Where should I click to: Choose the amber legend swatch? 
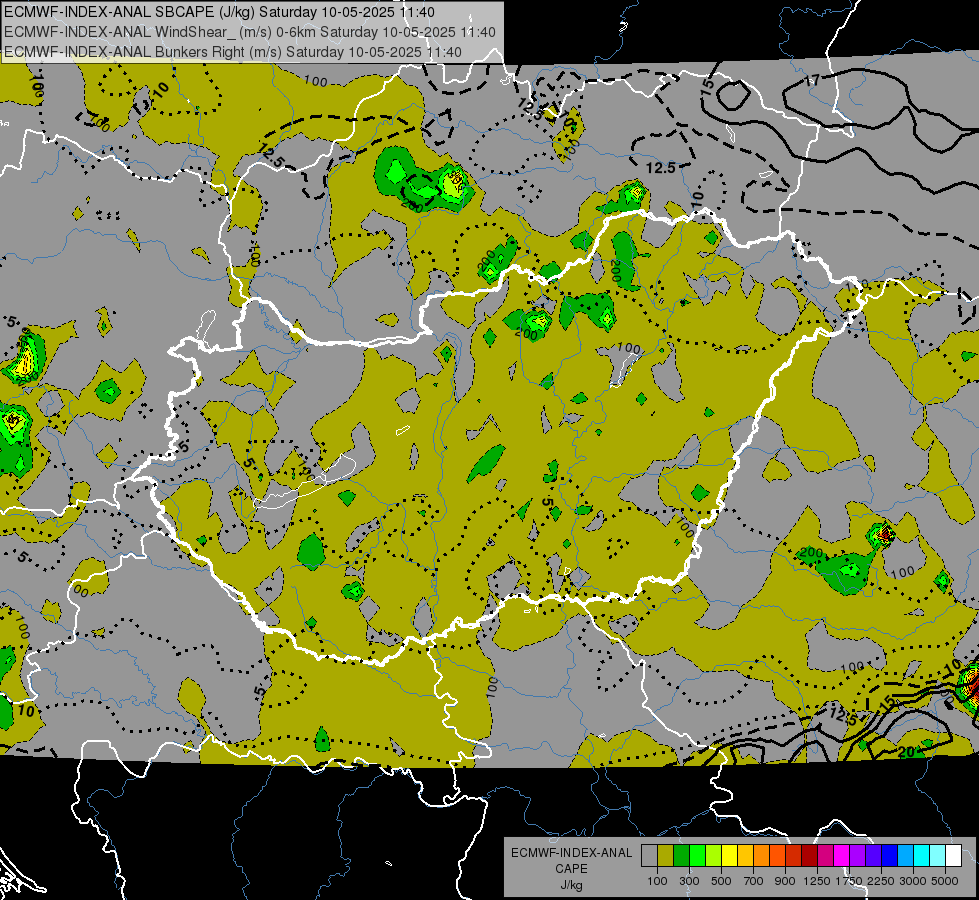(745, 855)
